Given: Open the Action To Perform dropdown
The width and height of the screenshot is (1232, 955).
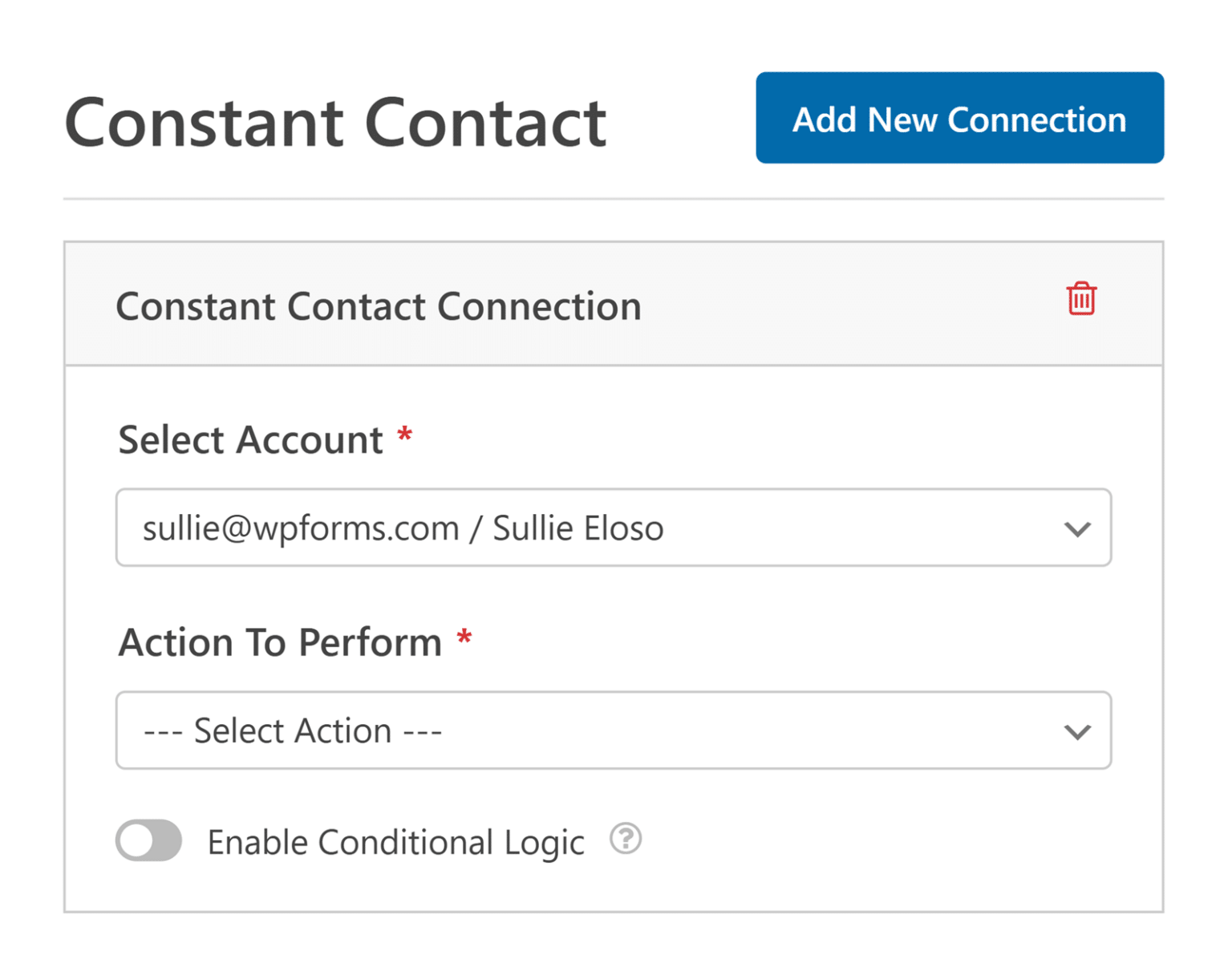Looking at the screenshot, I should pyautogui.click(x=614, y=730).
